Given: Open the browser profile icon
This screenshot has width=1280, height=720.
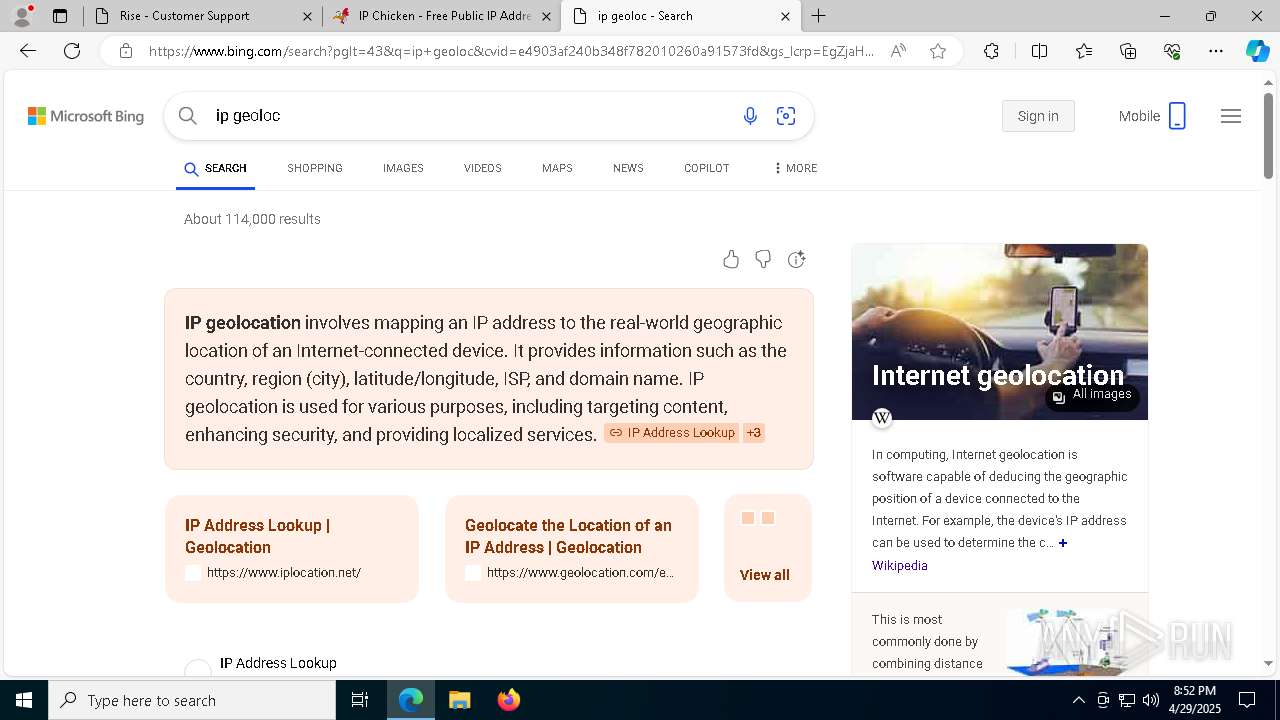Looking at the screenshot, I should pos(22,16).
